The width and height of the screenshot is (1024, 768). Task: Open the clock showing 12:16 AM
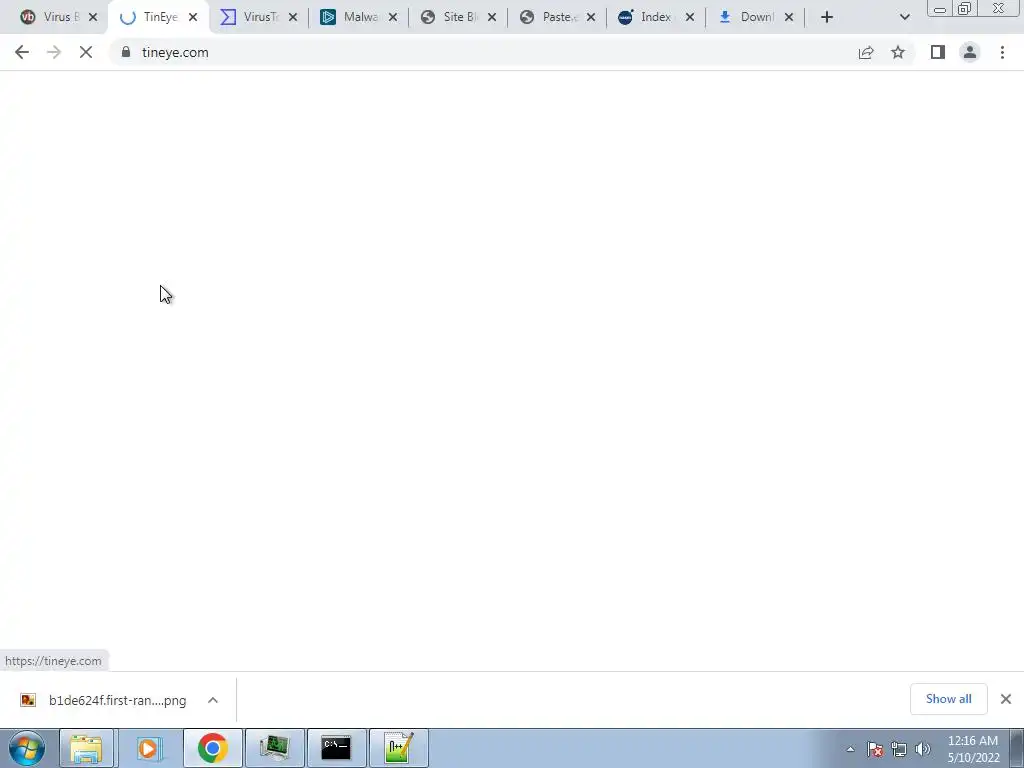[x=973, y=749]
